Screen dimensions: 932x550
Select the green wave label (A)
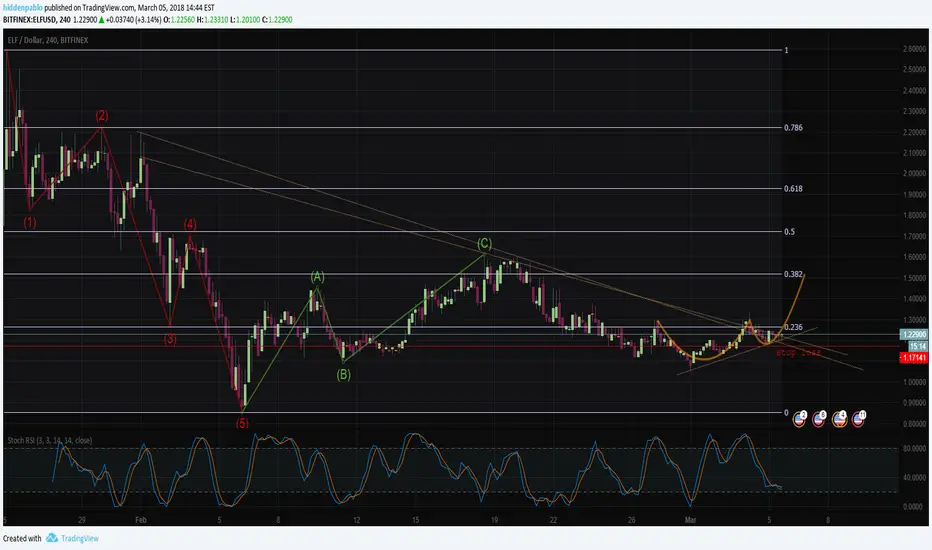317,276
